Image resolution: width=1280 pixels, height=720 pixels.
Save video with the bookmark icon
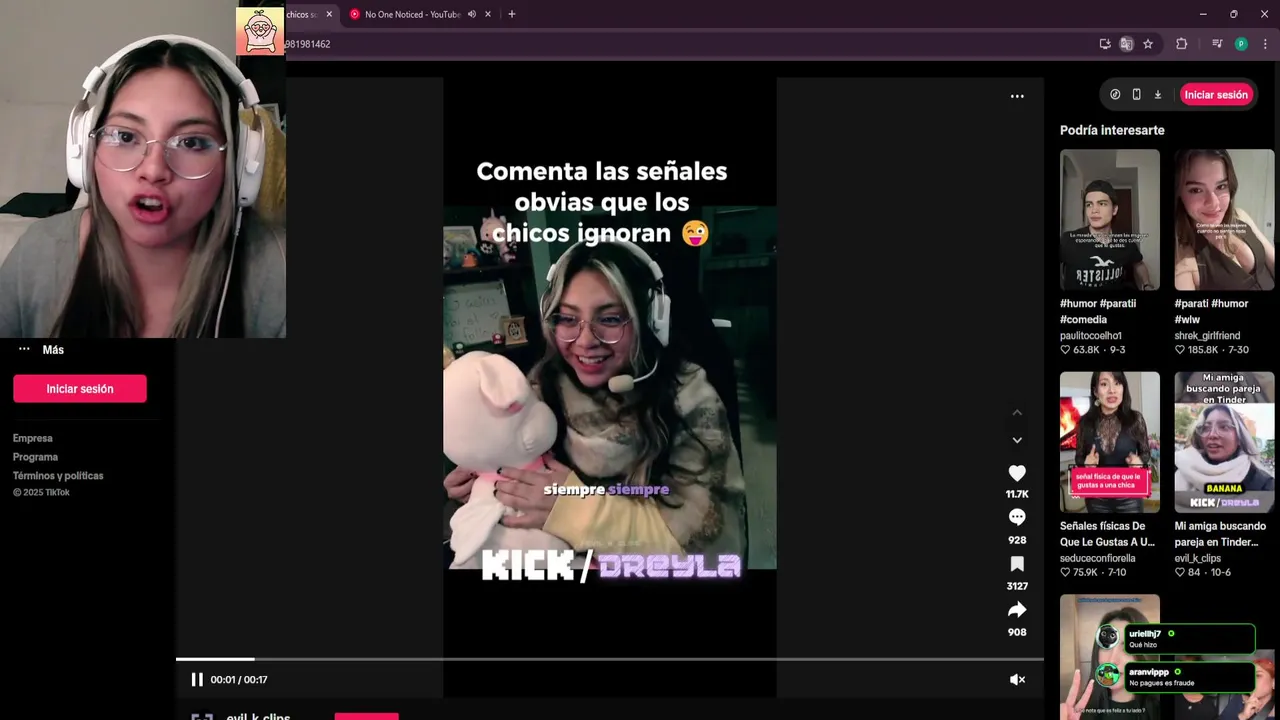click(x=1017, y=564)
